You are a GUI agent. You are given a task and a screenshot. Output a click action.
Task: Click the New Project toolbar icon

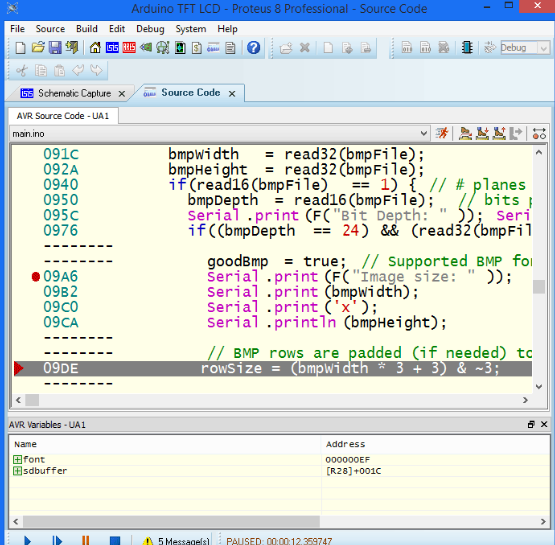(21, 47)
